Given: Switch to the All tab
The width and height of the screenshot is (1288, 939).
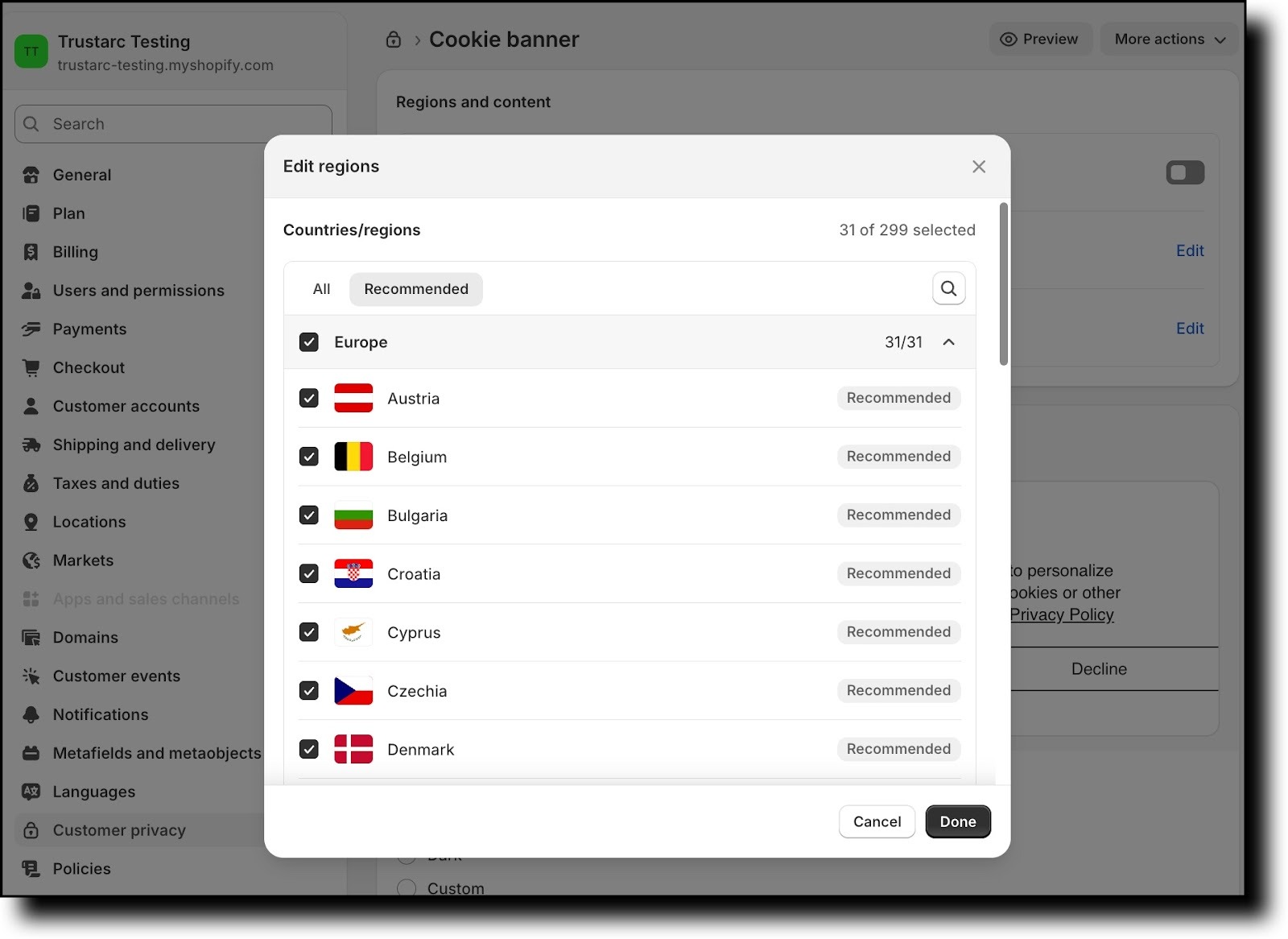Looking at the screenshot, I should tap(321, 289).
